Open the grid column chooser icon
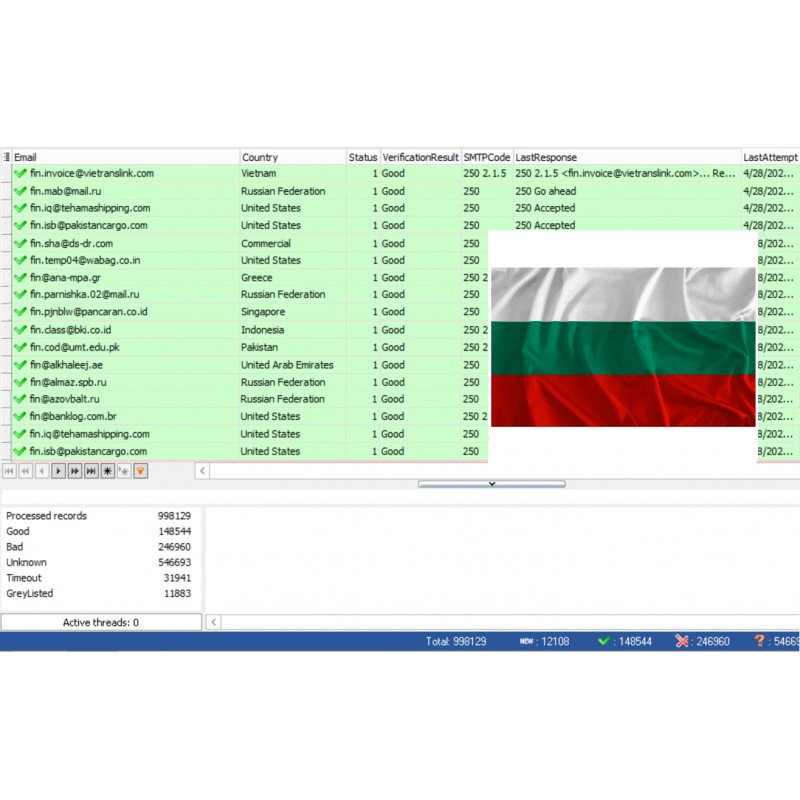Image resolution: width=800 pixels, height=800 pixels. coord(6,157)
